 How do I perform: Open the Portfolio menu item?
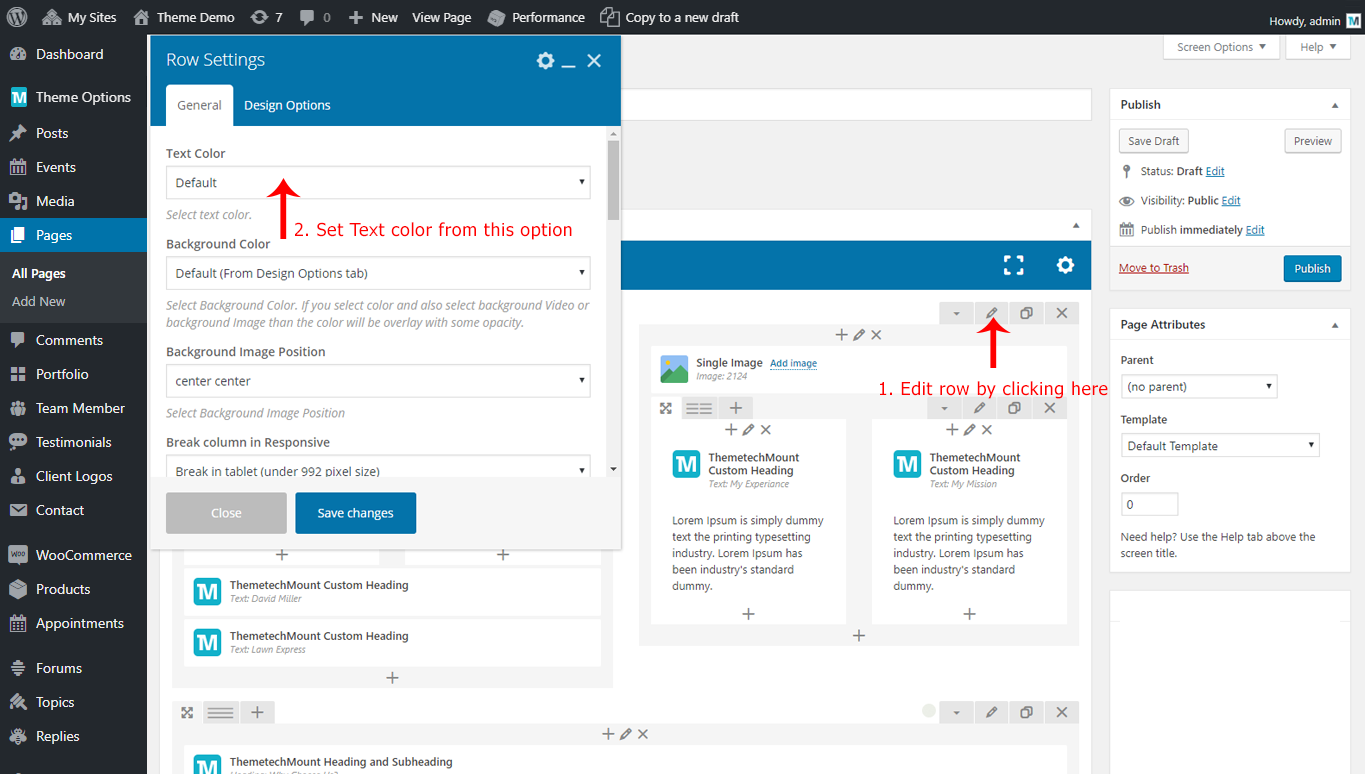62,374
